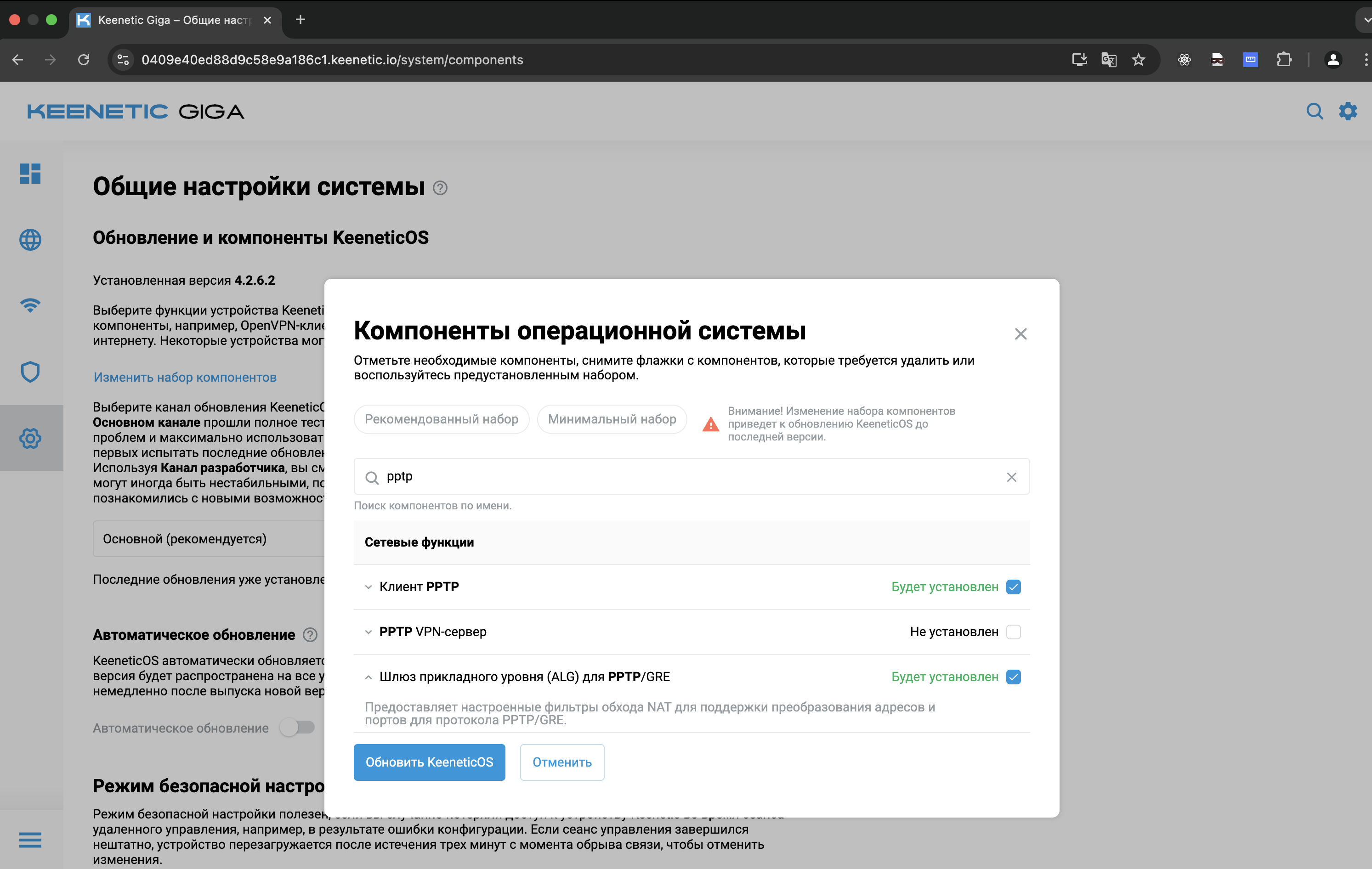Viewport: 1372px width, 869px height.
Task: Open the Wi-Fi settings sidebar icon
Action: coord(30,306)
